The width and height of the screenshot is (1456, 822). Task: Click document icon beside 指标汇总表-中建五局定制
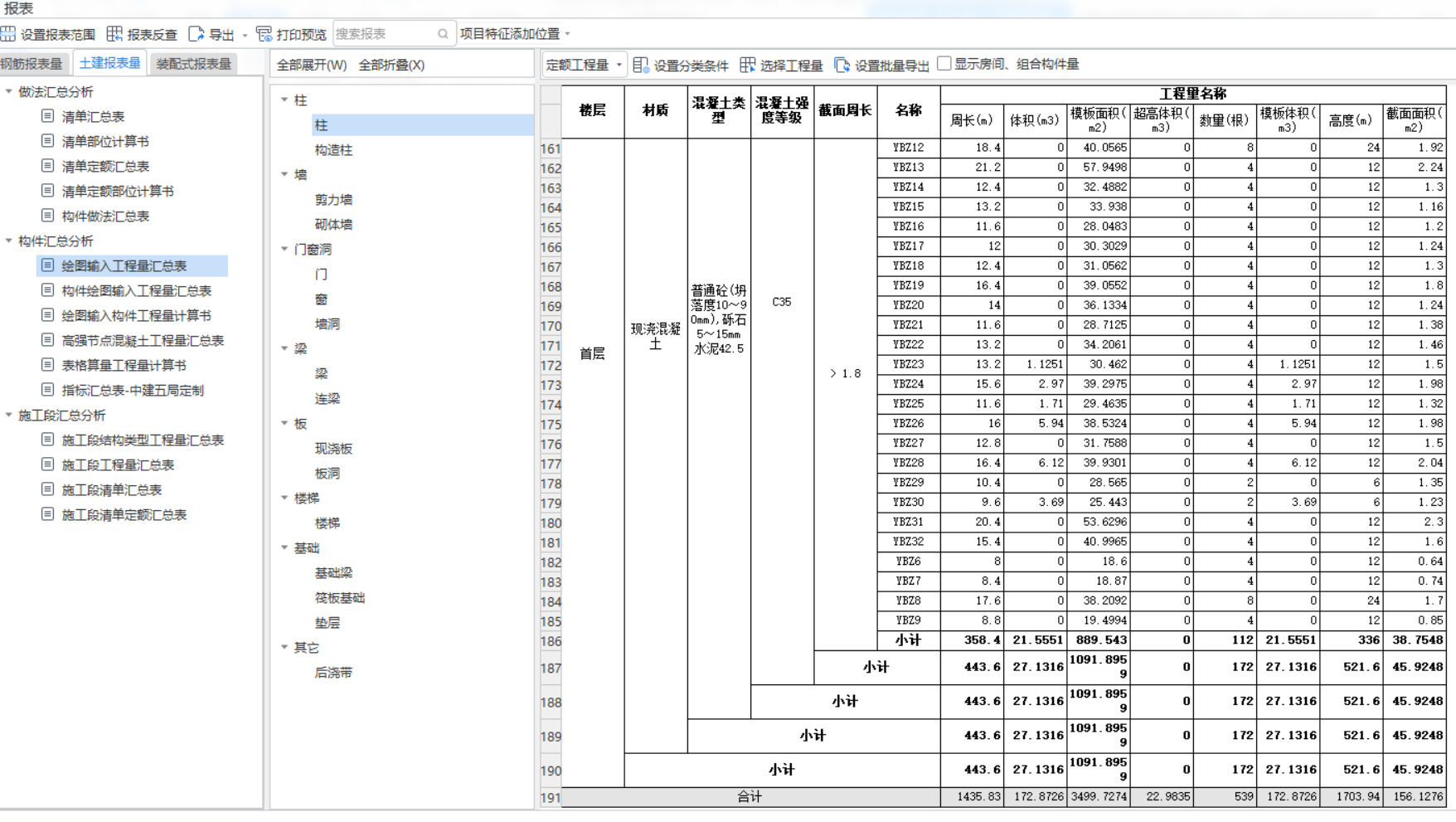pos(47,390)
